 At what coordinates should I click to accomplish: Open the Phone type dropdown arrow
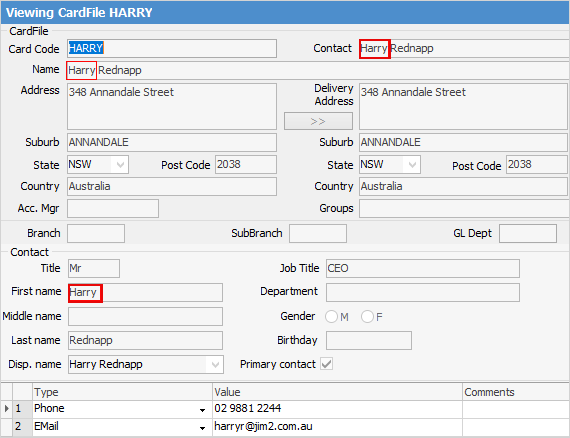point(202,410)
